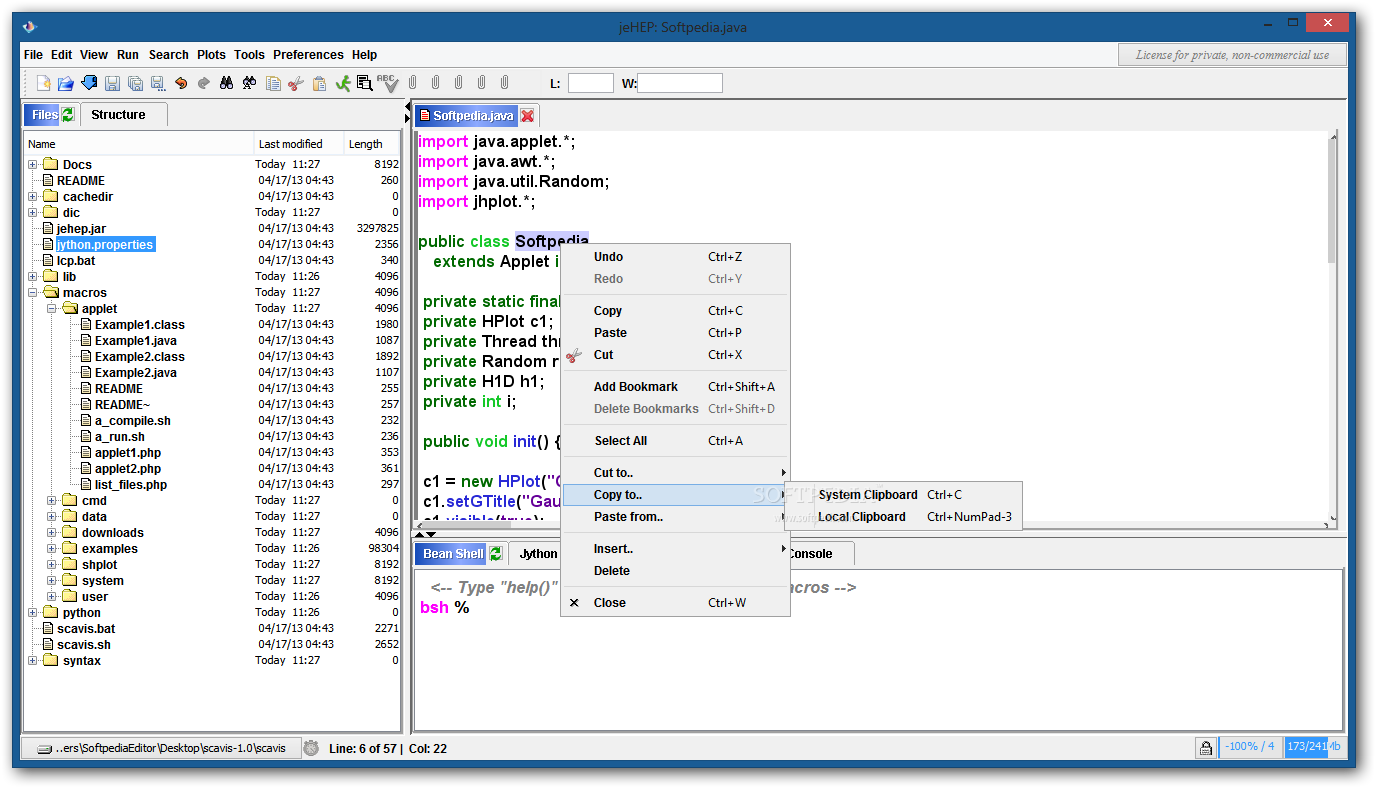Switch to the Structure tab
This screenshot has height=788, width=1376.
click(x=123, y=115)
